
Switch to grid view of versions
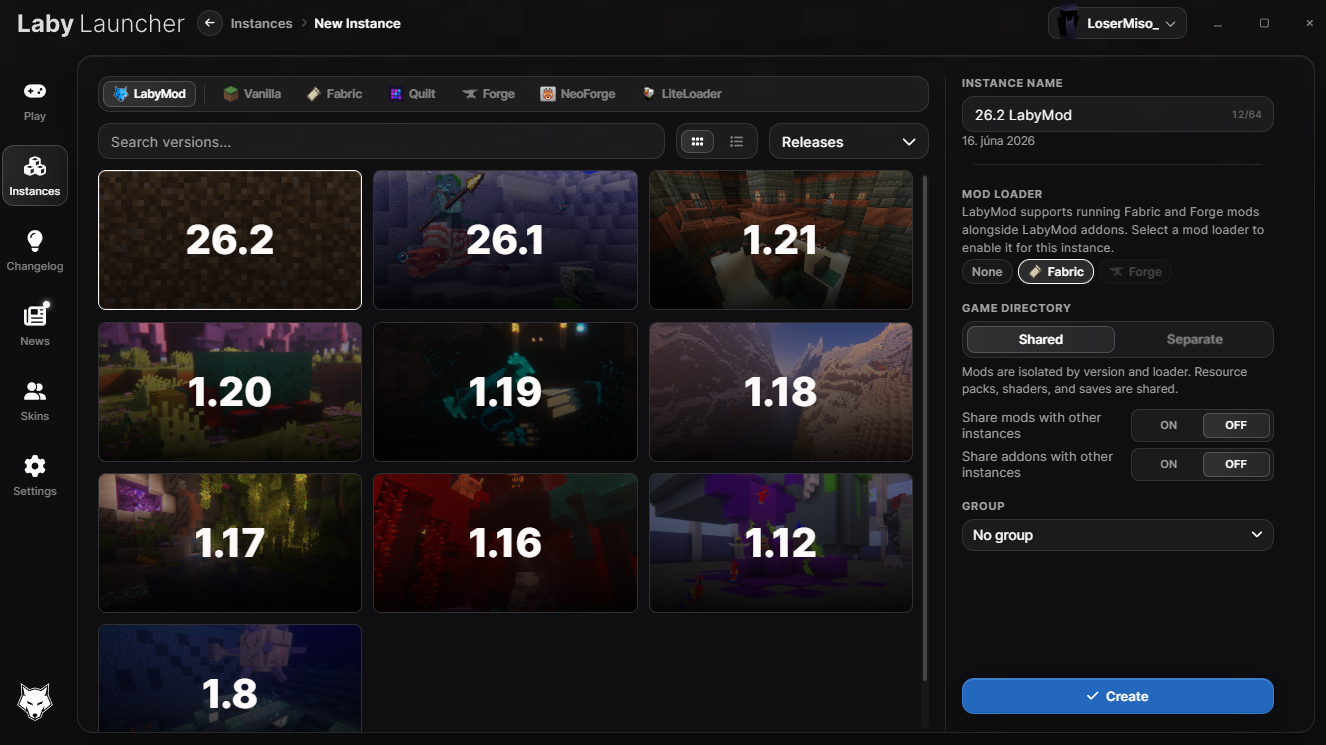click(697, 142)
